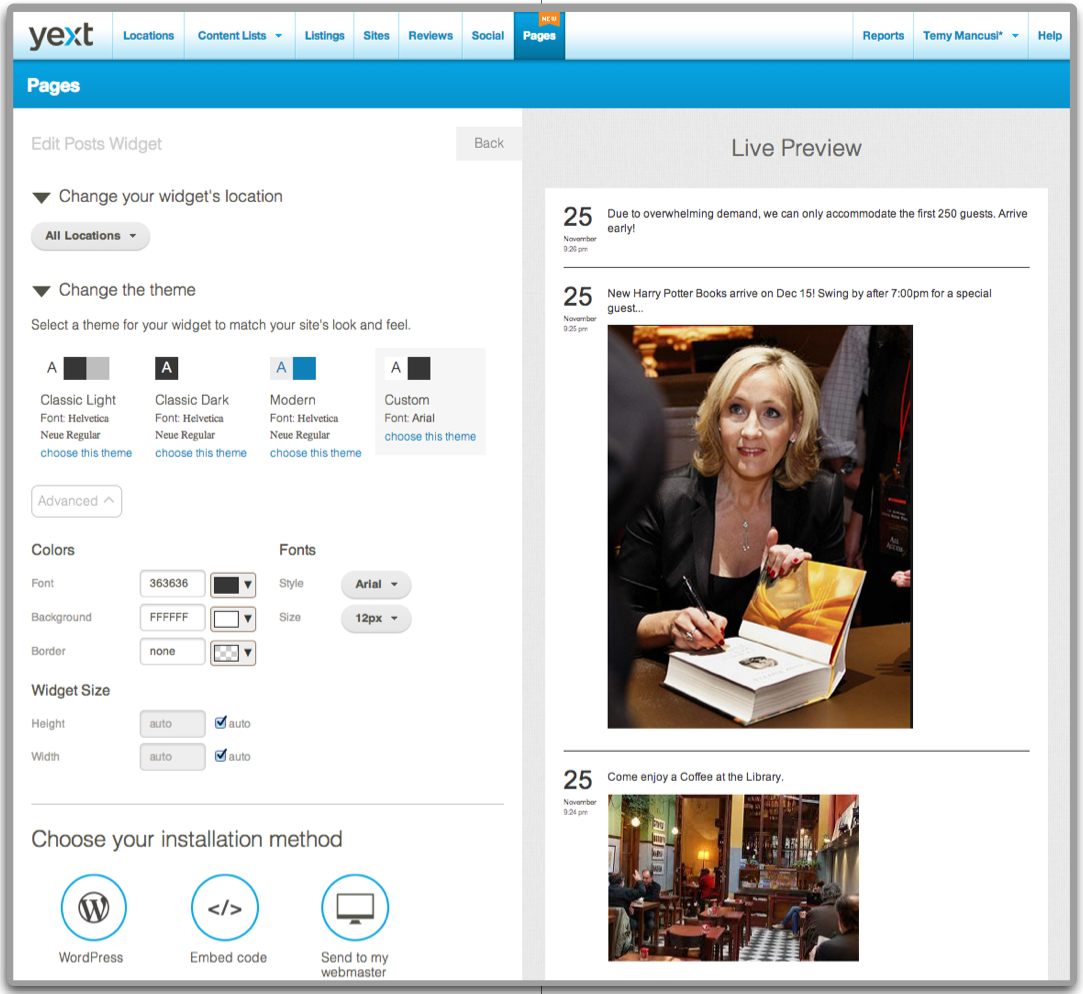The height and width of the screenshot is (994, 1083).
Task: Click the WordPress installation icon
Action: pyautogui.click(x=94, y=908)
